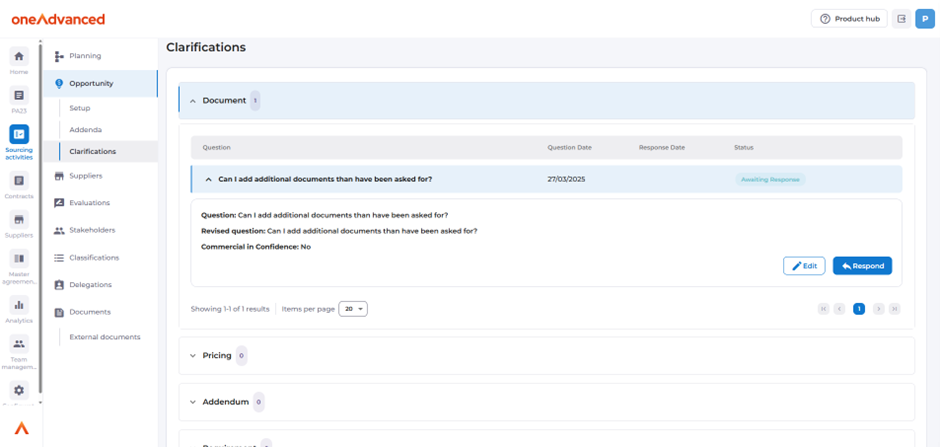This screenshot has height=447, width=940.
Task: Open the Items per page dropdown
Action: click(x=353, y=309)
